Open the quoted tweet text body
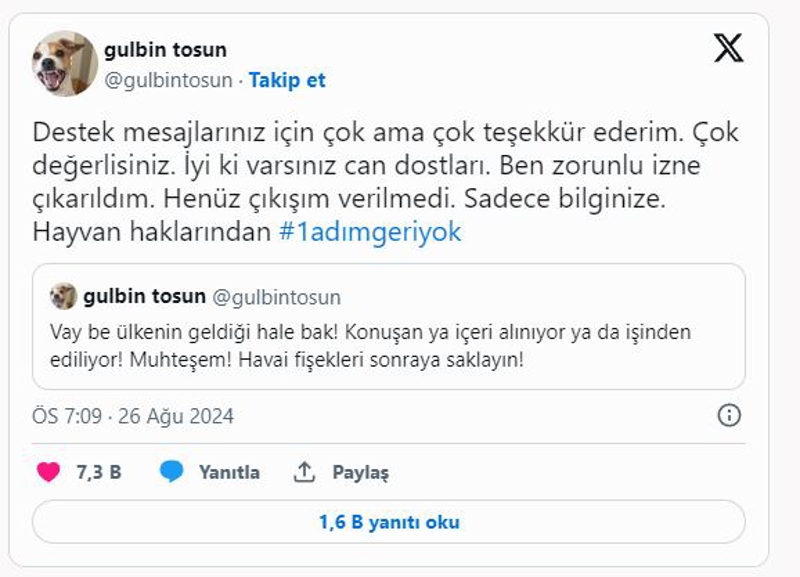 [x=370, y=345]
